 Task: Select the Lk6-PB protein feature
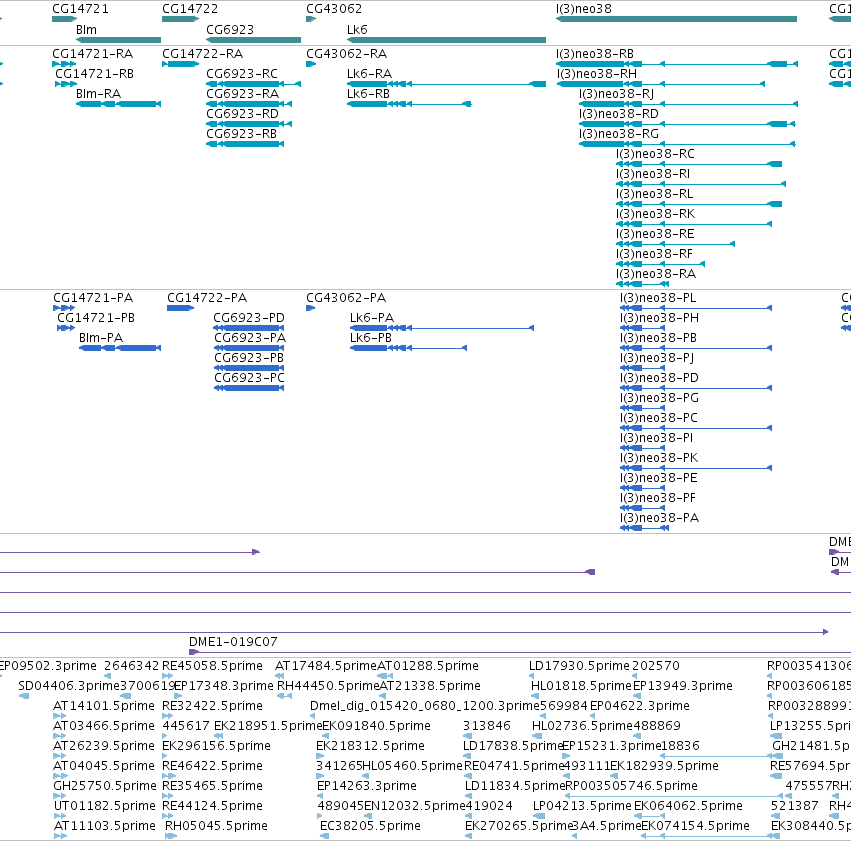click(x=409, y=348)
